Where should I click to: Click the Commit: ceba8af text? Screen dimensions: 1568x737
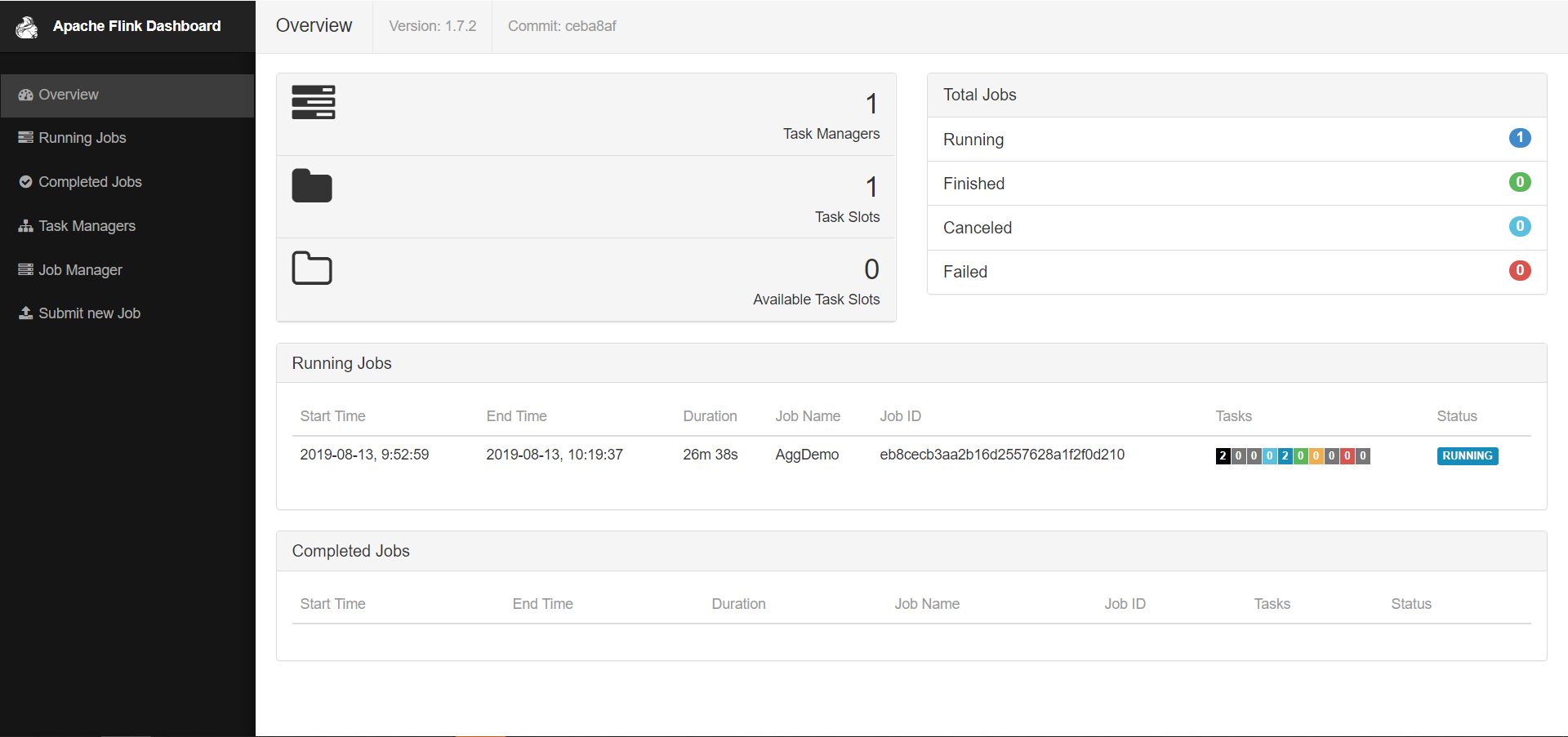pyautogui.click(x=562, y=26)
